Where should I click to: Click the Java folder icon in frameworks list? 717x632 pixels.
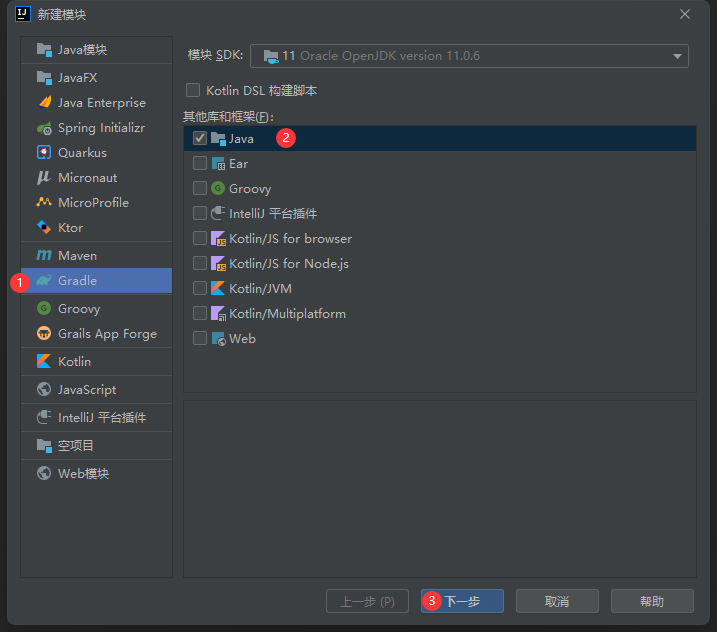[x=218, y=139]
